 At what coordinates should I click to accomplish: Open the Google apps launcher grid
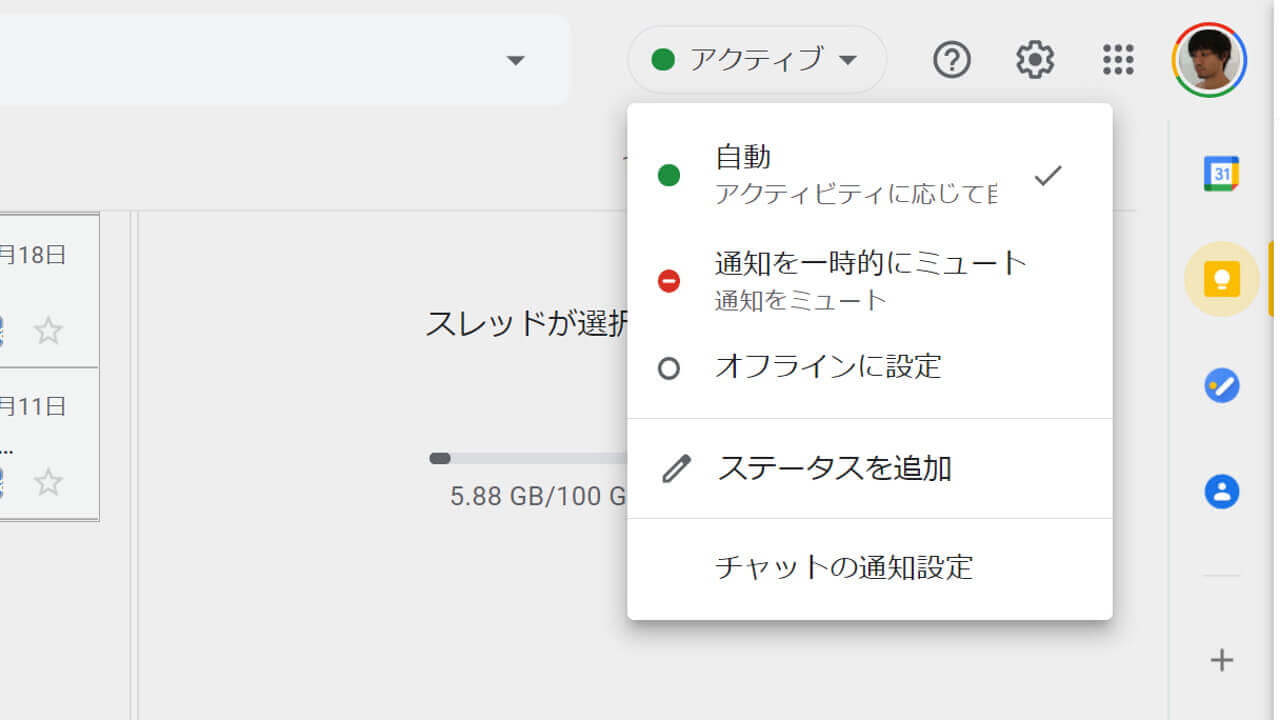click(1117, 60)
